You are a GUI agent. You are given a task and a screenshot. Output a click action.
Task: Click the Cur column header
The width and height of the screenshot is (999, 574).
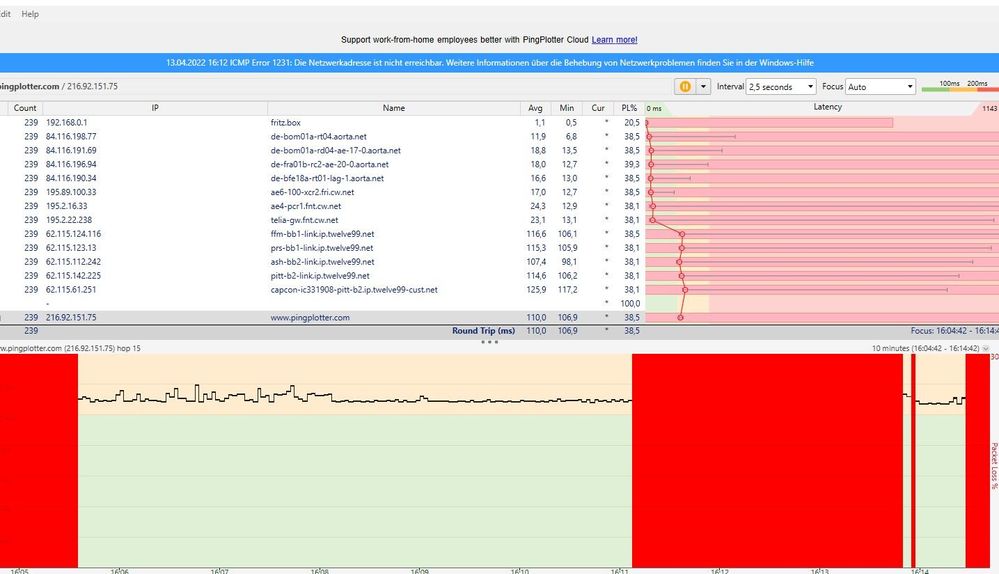(598, 108)
